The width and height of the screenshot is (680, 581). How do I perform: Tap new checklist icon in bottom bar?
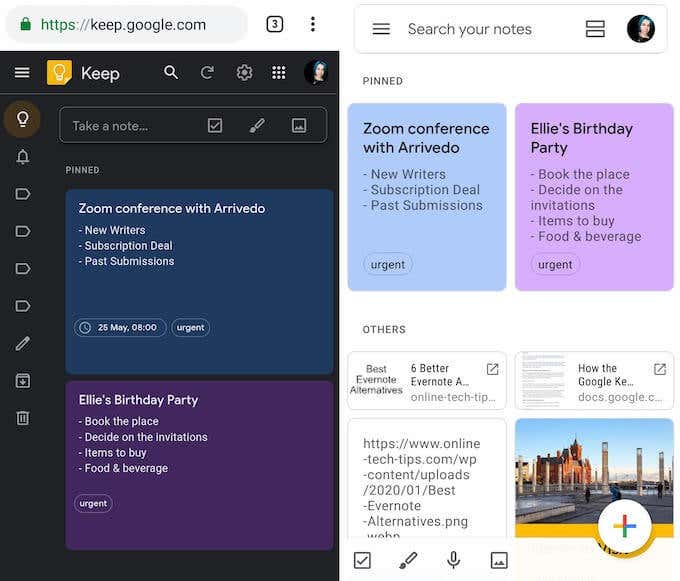(362, 560)
